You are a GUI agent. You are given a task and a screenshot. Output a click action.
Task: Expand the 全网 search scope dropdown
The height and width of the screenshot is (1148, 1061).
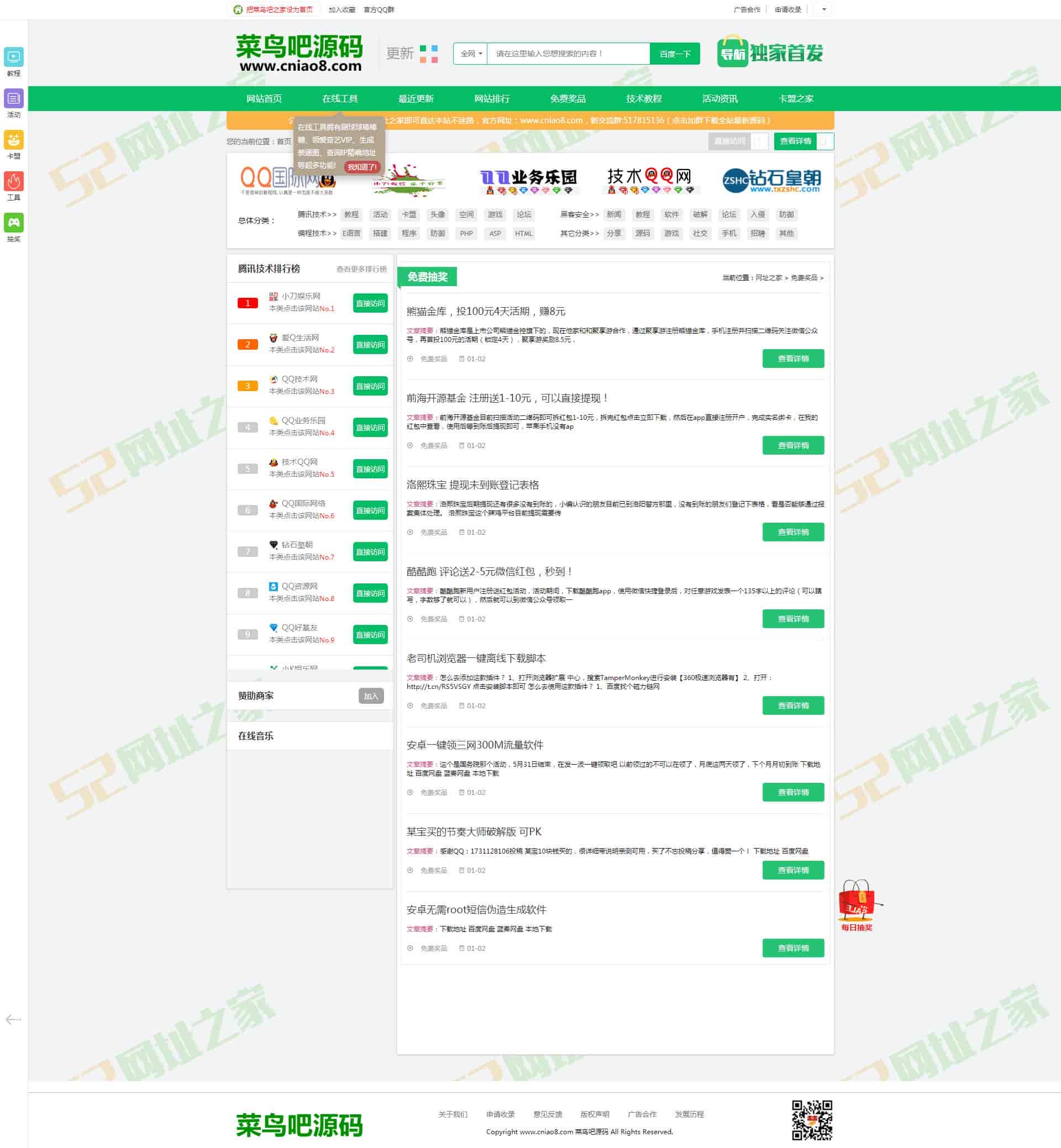click(x=470, y=54)
